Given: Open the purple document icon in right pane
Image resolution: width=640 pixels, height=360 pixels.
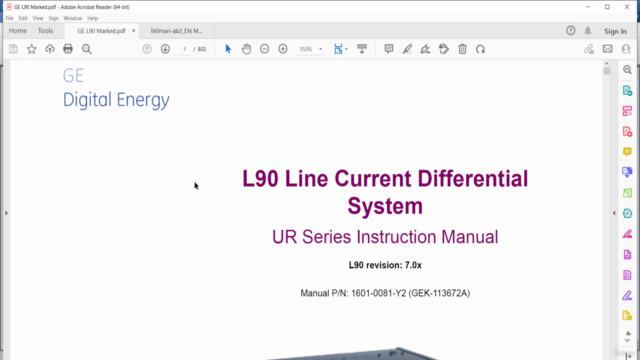Looking at the screenshot, I should (x=627, y=275).
